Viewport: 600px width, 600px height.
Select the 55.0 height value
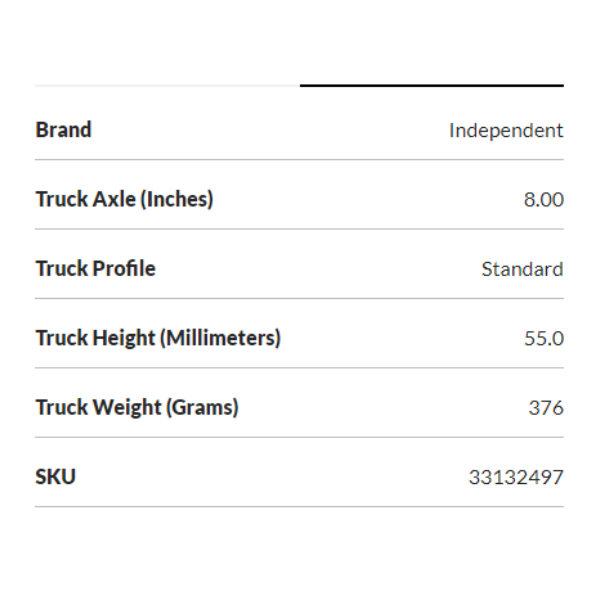(x=543, y=338)
